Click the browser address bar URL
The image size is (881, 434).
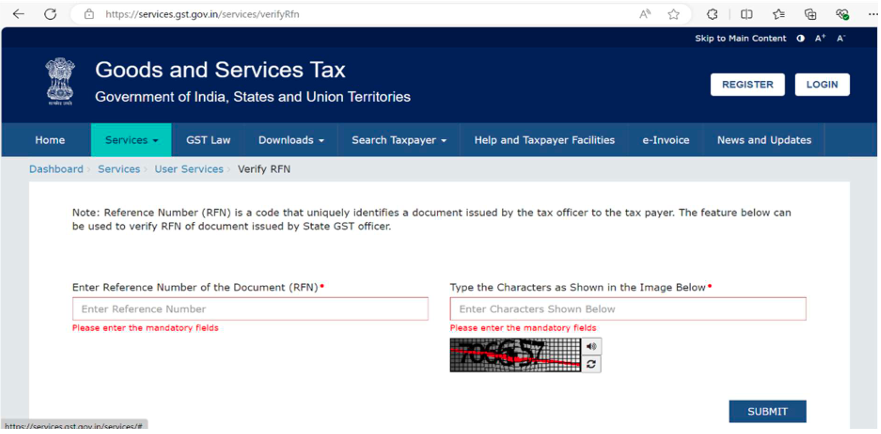coord(202,14)
